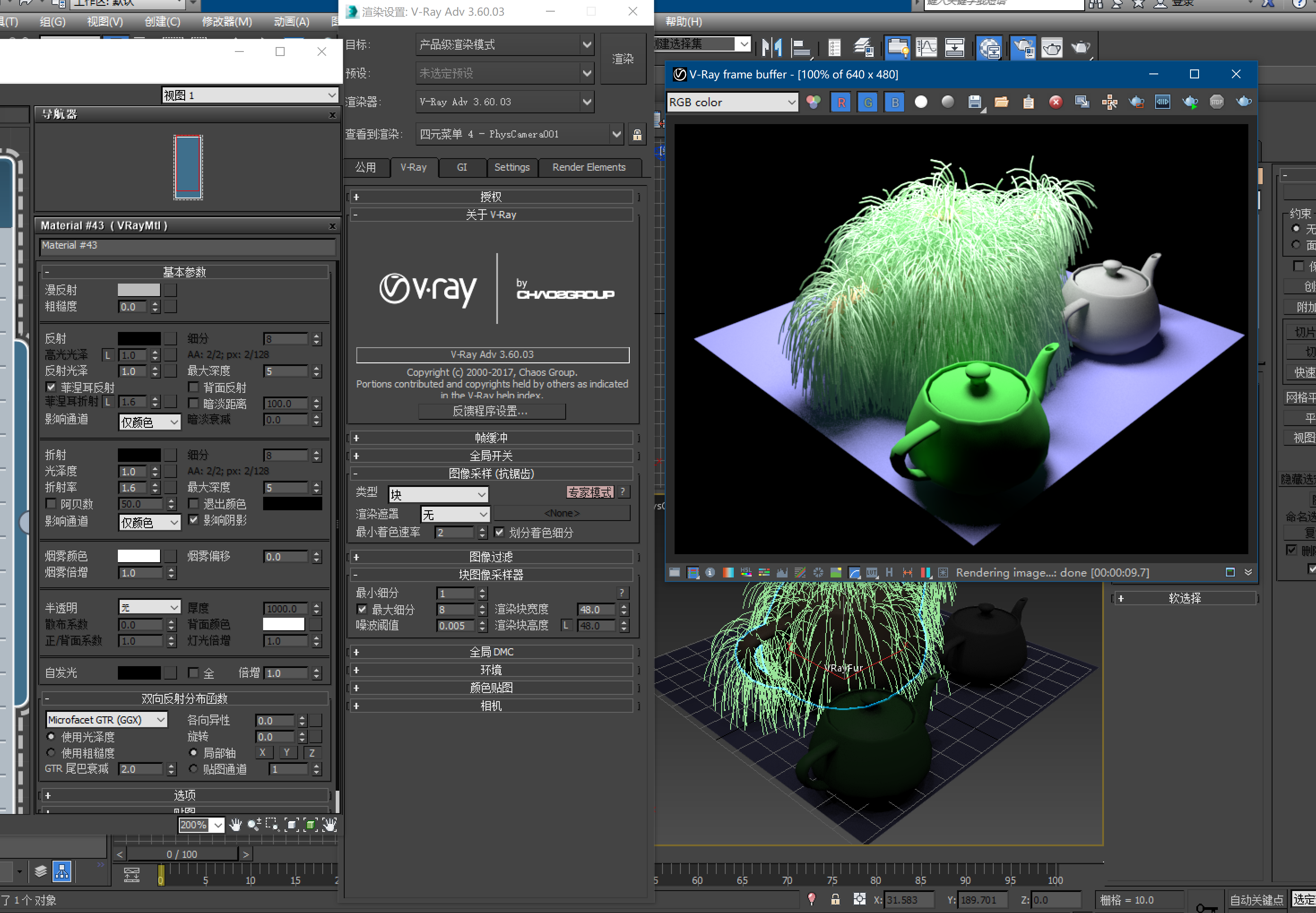The width and height of the screenshot is (1316, 913).
Task: Open the Microfacet GTR (GGX) BRDF dropdown
Action: point(107,719)
